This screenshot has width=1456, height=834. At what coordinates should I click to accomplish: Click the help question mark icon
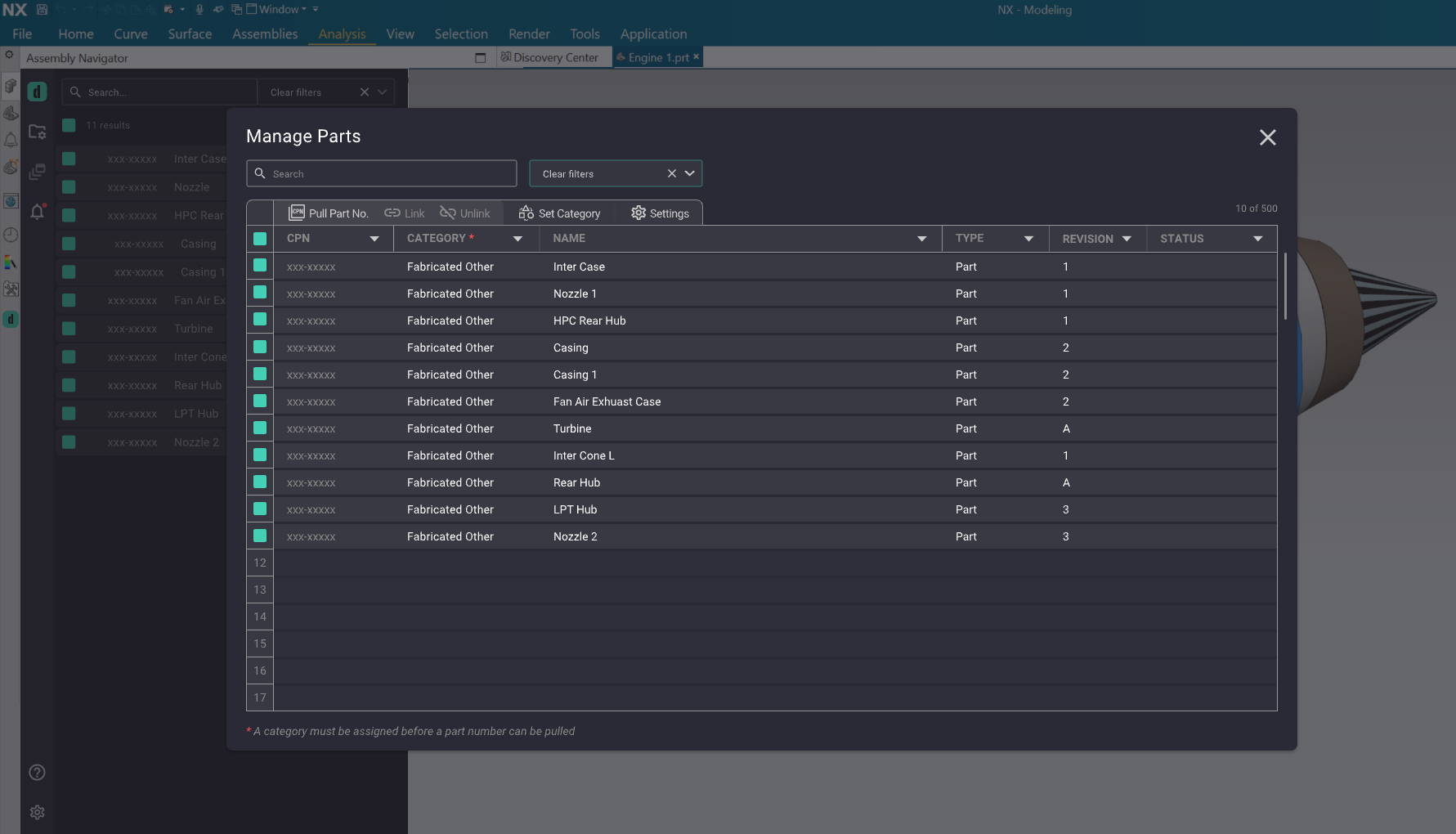coord(37,773)
